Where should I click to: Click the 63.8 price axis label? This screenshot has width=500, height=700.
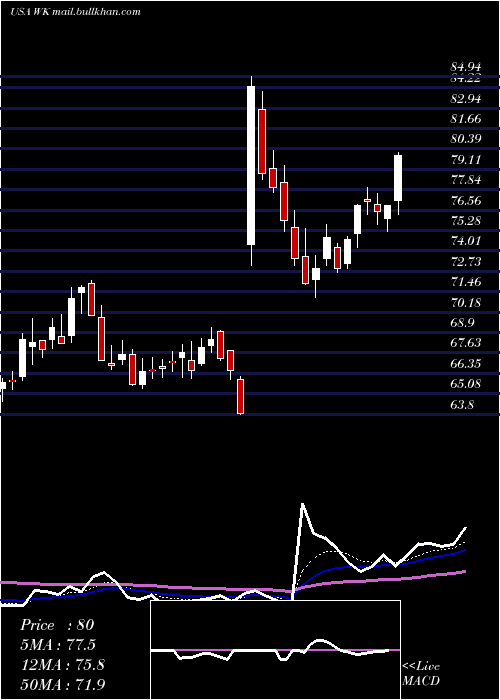tap(463, 404)
